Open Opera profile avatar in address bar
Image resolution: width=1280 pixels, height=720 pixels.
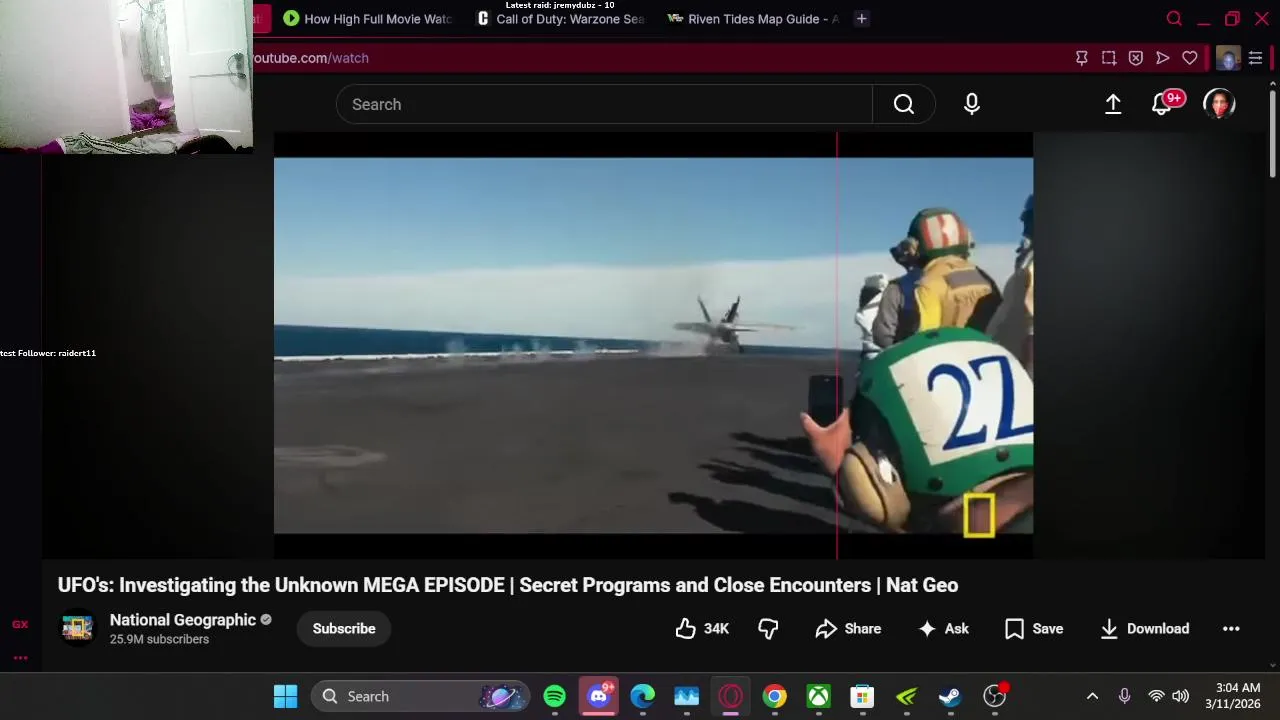pyautogui.click(x=1228, y=58)
